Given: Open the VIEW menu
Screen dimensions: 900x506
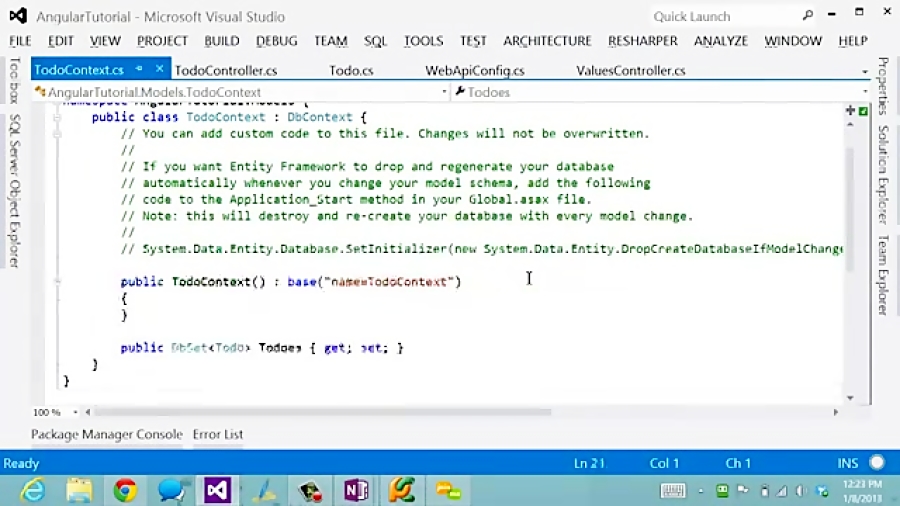Looking at the screenshot, I should click(x=105, y=41).
